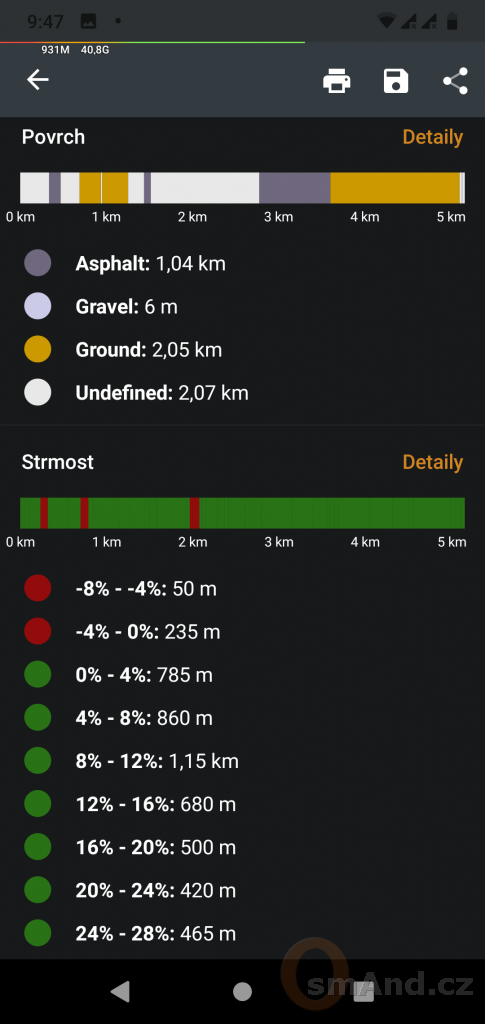Open Detaily for Strmost section

click(x=433, y=462)
